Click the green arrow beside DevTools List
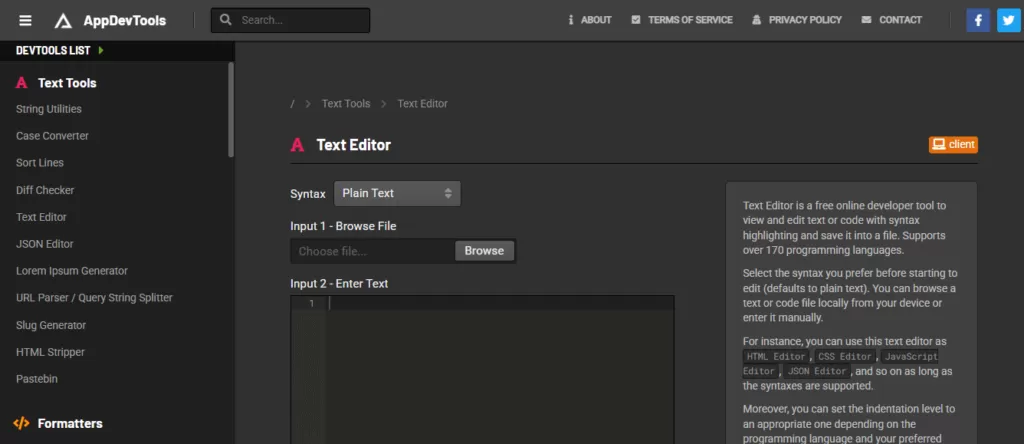This screenshot has width=1024, height=444. point(101,50)
